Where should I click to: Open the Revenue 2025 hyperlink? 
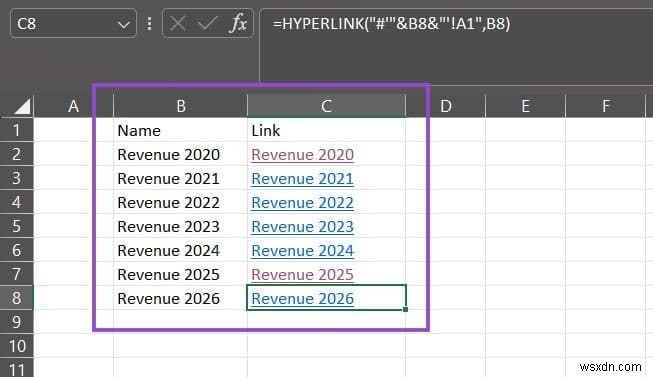point(302,275)
